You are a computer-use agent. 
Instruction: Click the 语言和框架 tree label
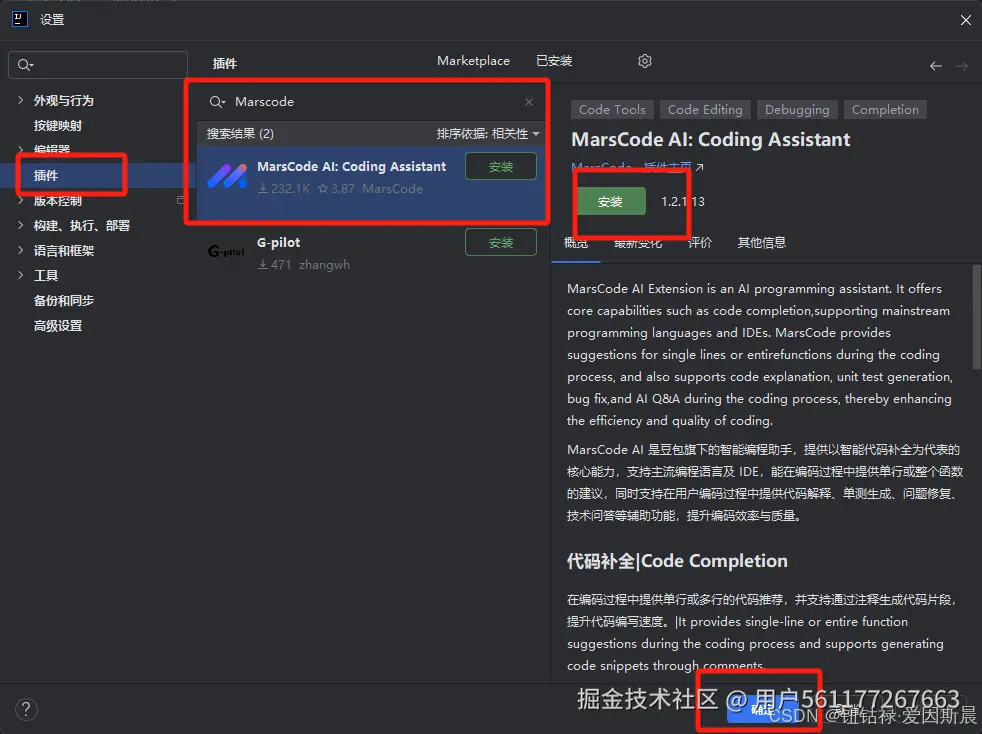[x=63, y=251]
